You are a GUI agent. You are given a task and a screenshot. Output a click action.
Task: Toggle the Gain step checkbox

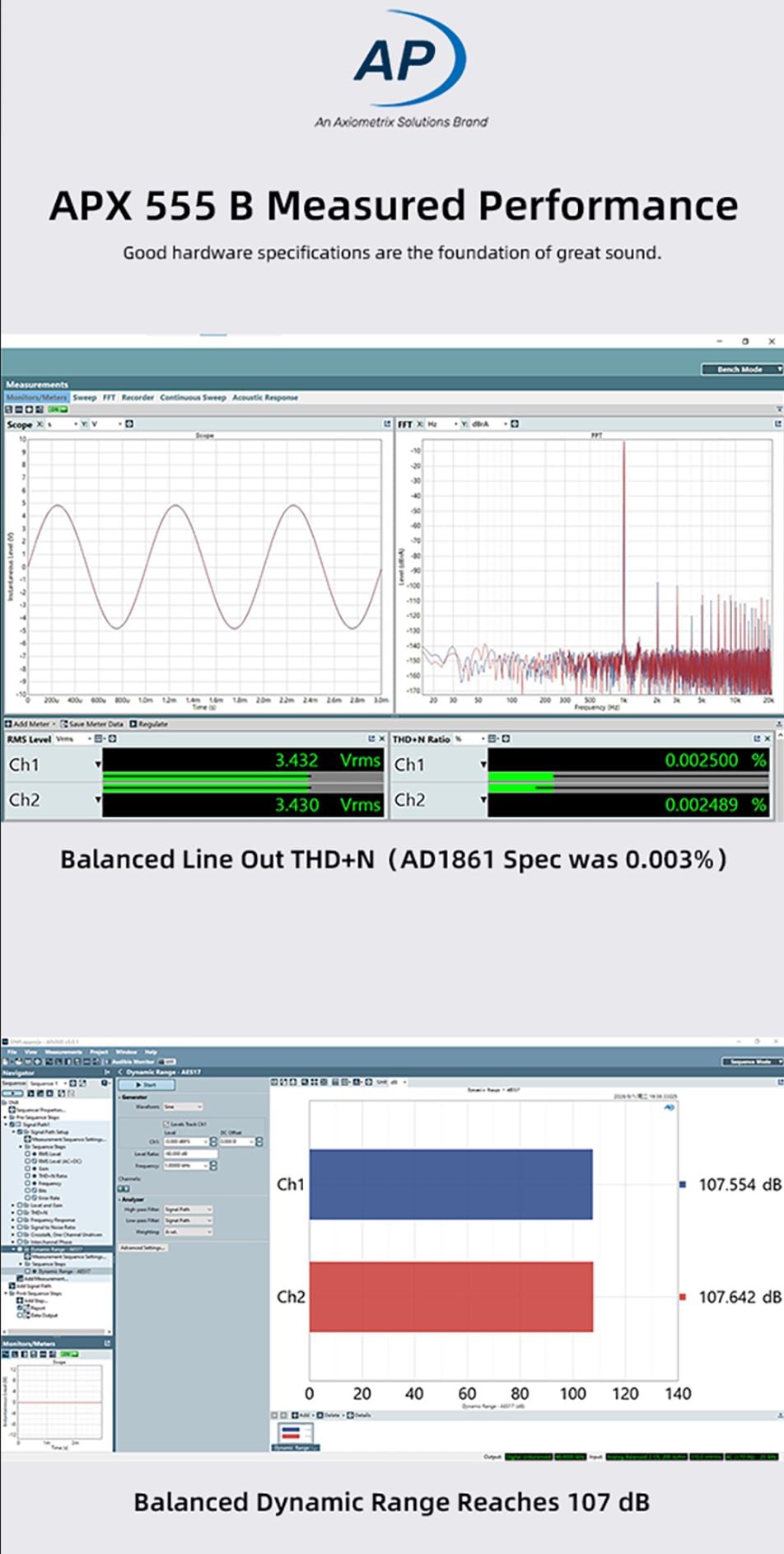(x=27, y=1168)
